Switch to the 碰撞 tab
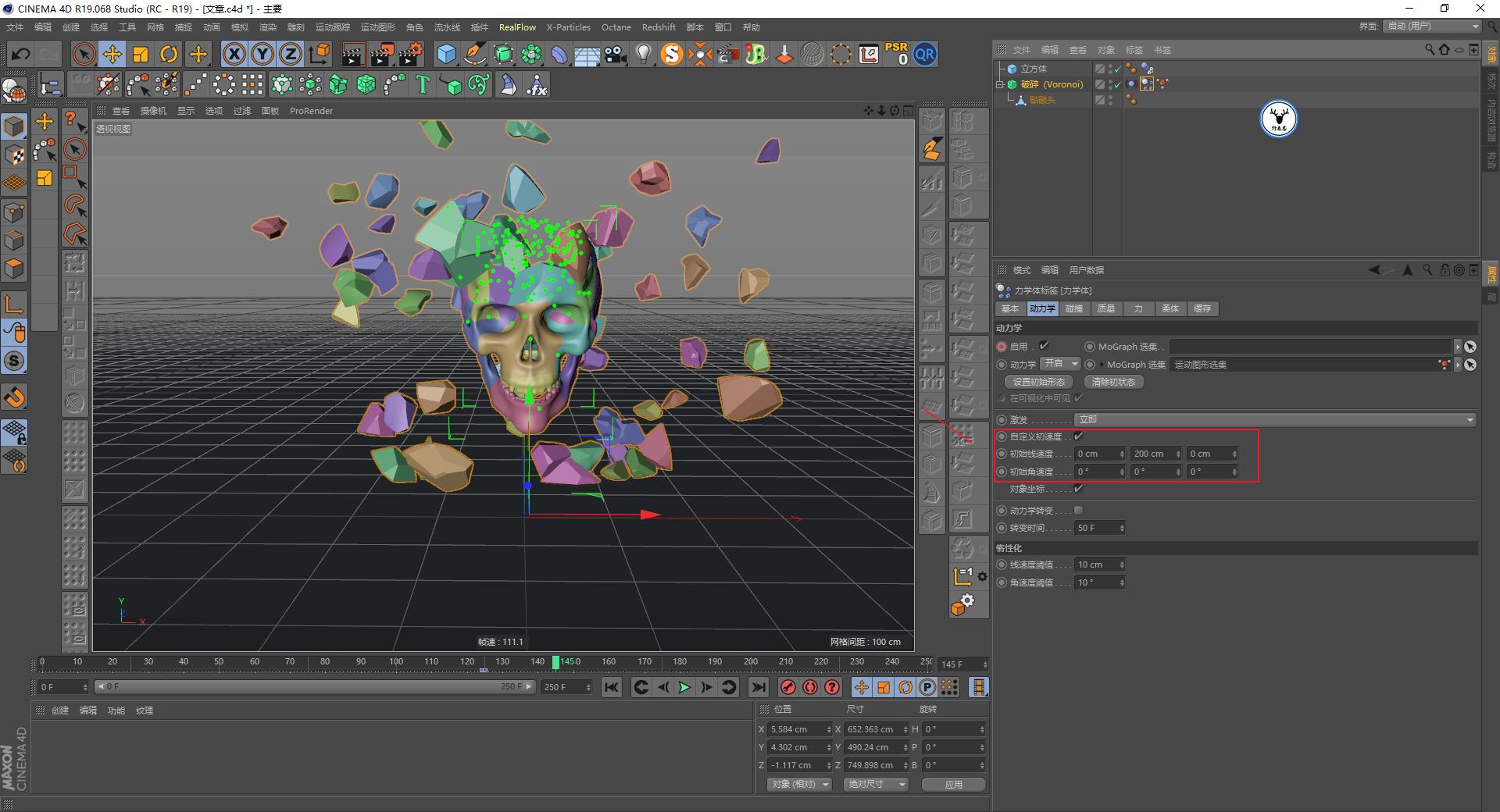1500x812 pixels. [x=1074, y=308]
